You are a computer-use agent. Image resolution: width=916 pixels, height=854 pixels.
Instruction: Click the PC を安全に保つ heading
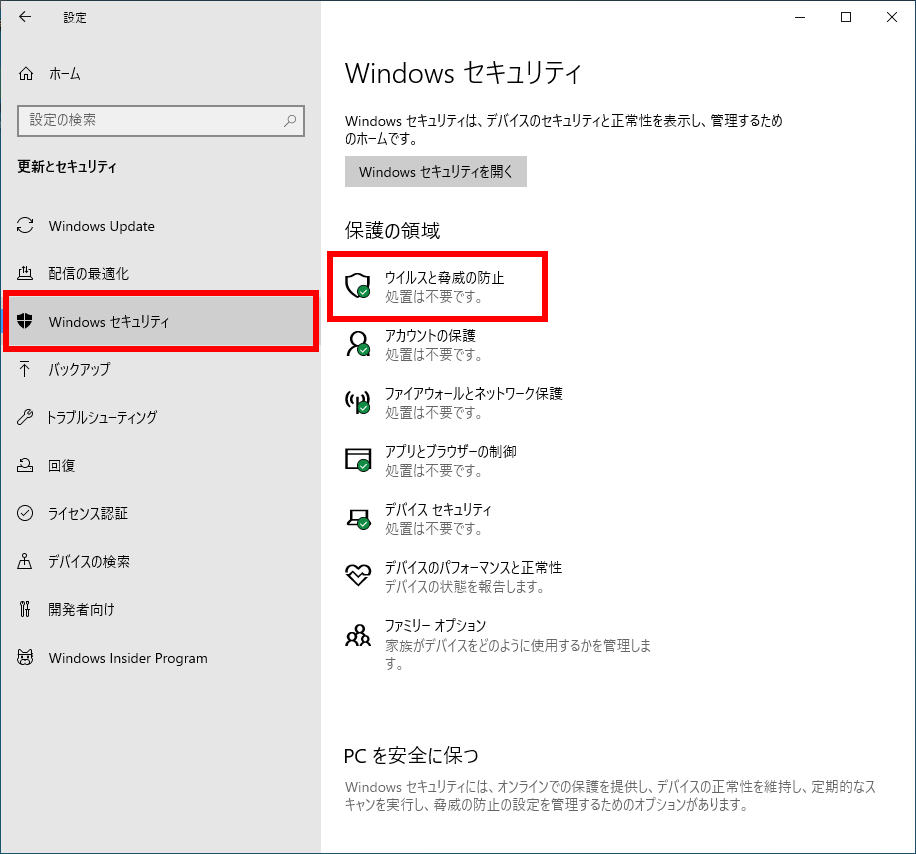click(411, 755)
